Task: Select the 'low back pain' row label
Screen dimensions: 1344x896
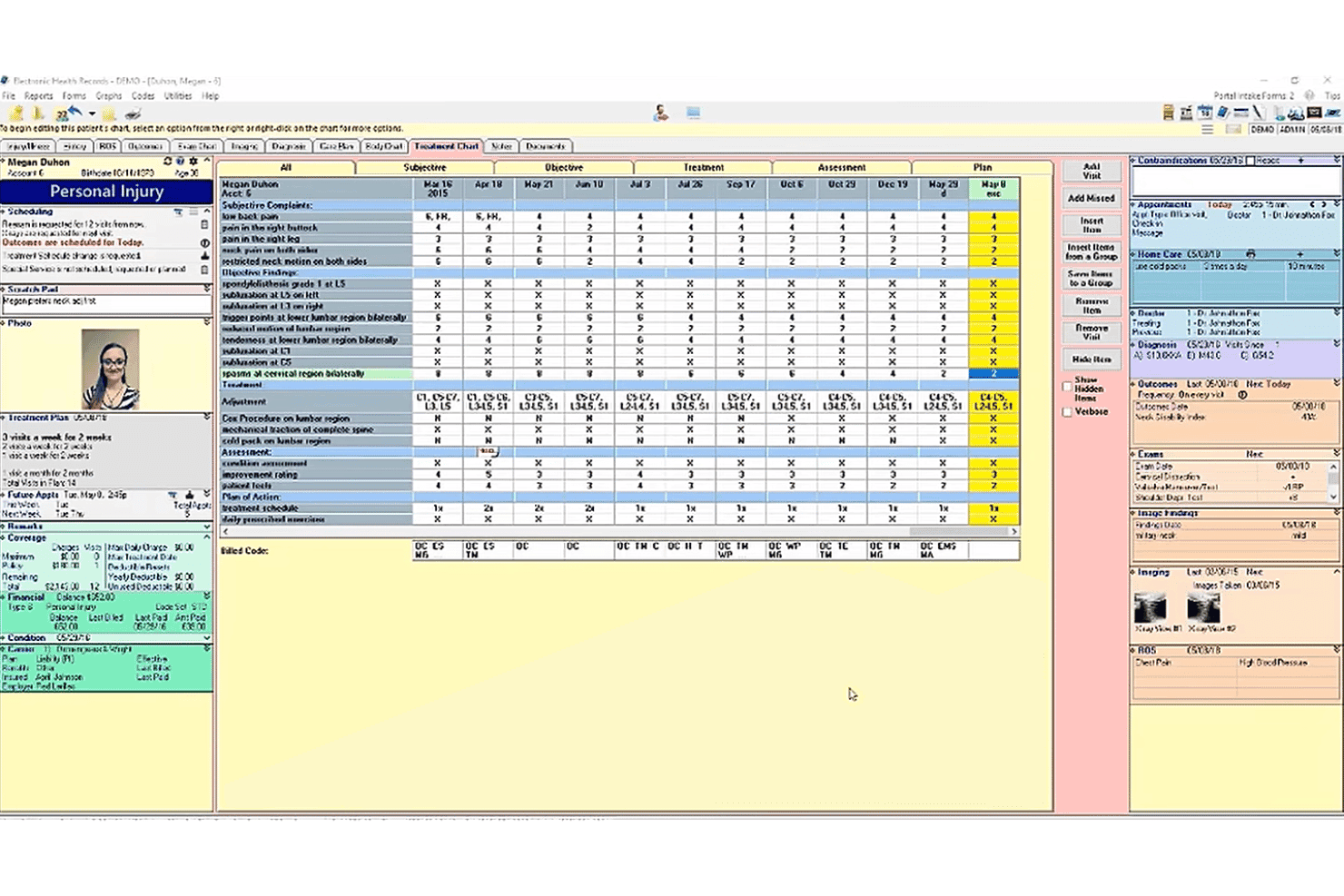Action: tap(316, 217)
